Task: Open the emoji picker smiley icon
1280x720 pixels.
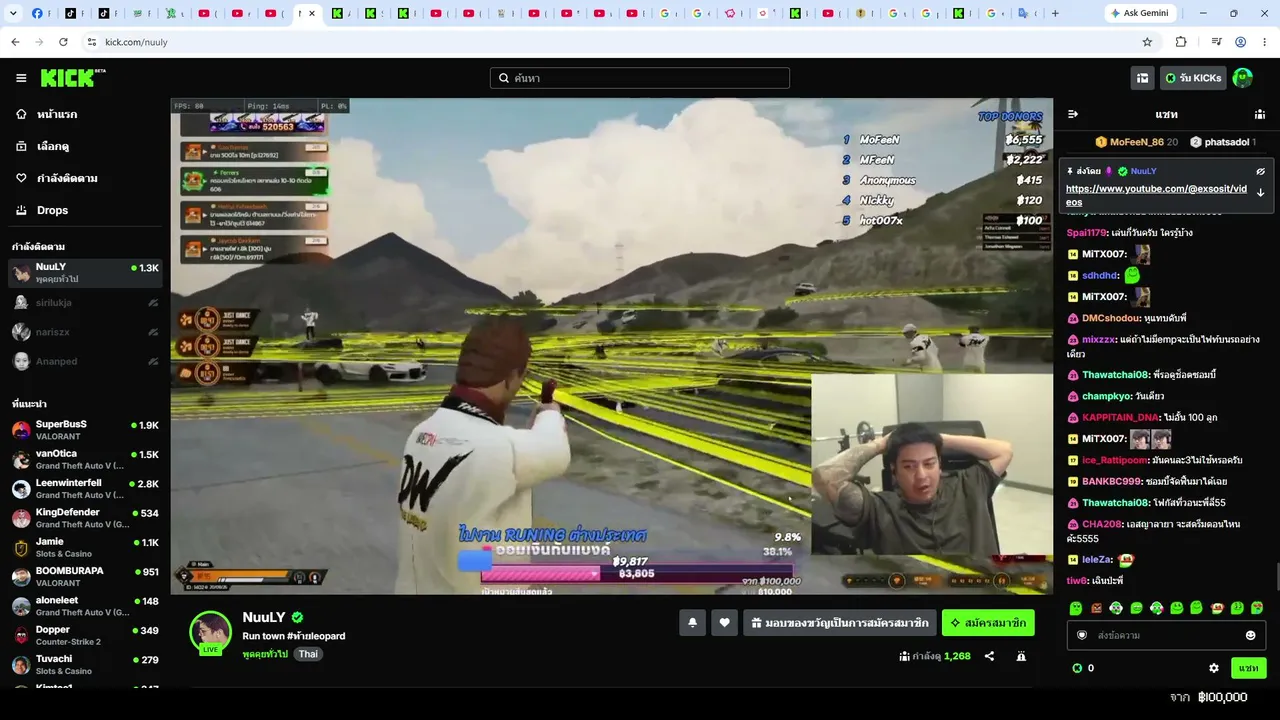Action: [1250, 635]
